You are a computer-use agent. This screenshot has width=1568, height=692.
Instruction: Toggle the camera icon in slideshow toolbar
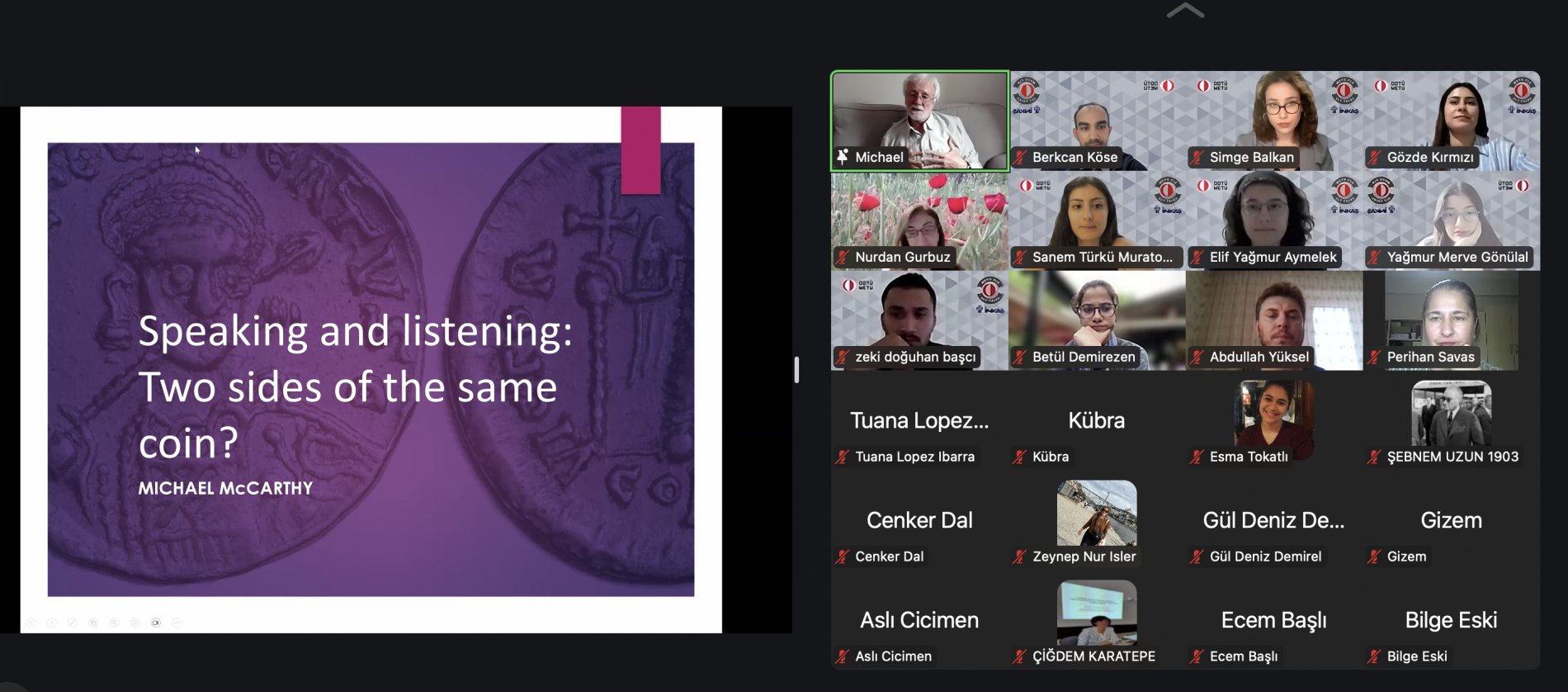[x=156, y=623]
